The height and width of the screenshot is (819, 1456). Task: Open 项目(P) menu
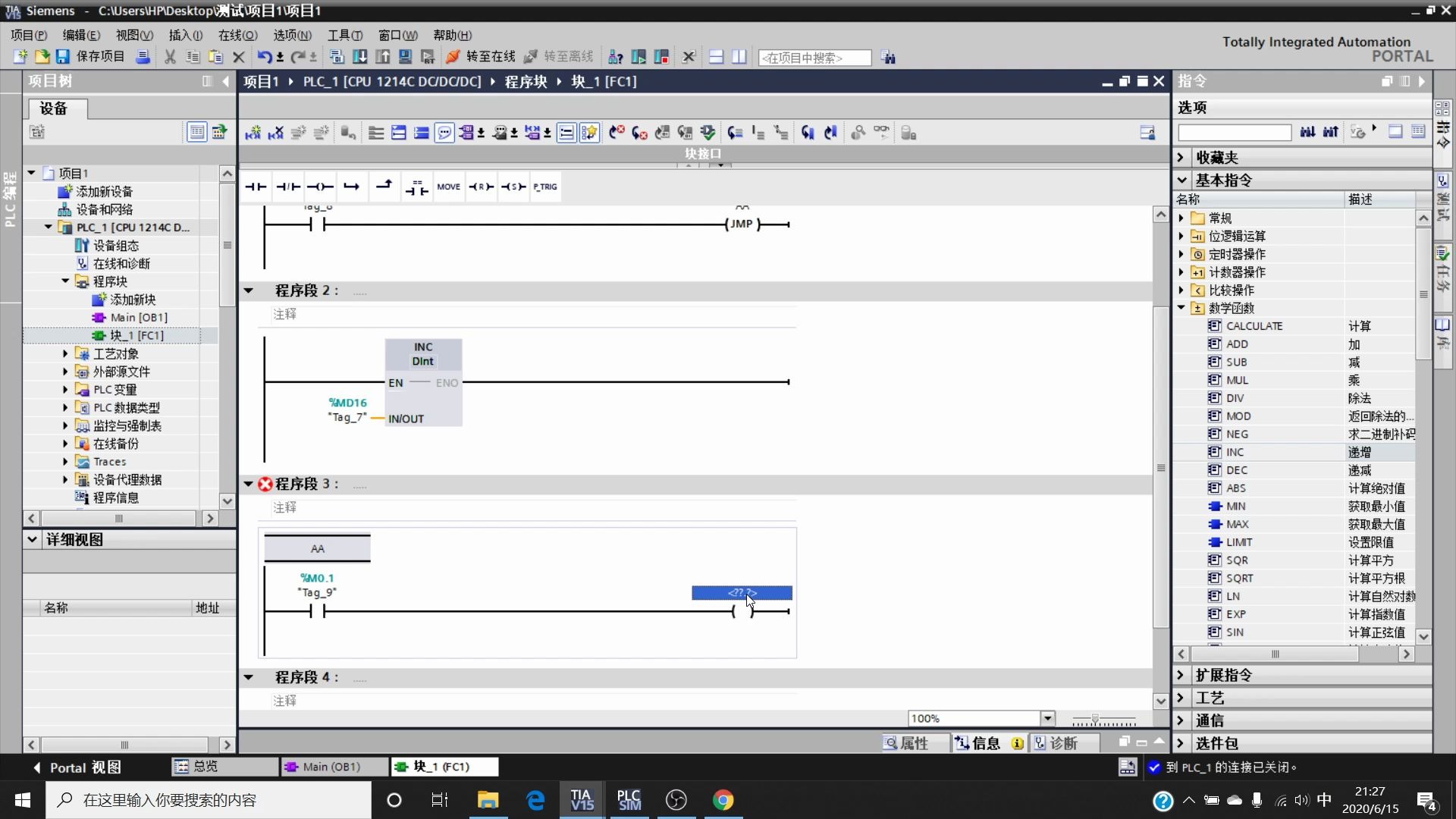(29, 35)
